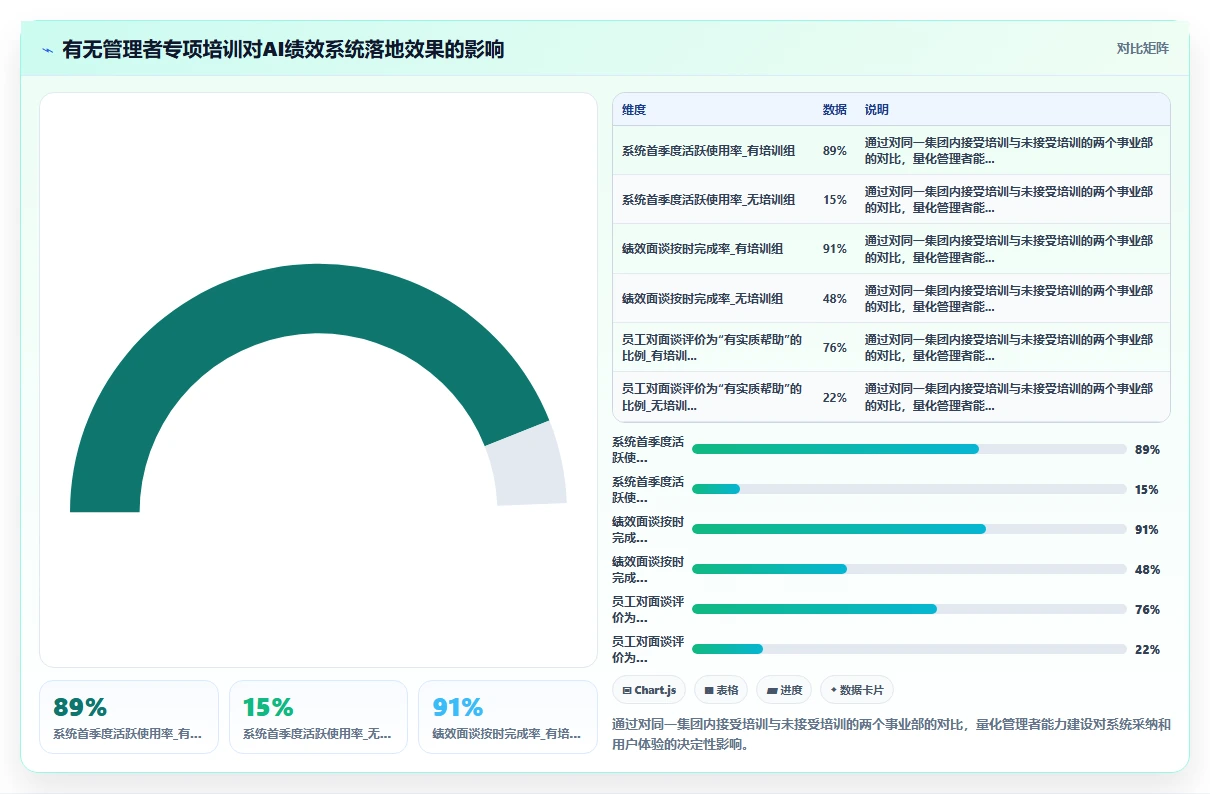Click the 22% table cell
The width and height of the screenshot is (1210, 794).
[x=835, y=397]
